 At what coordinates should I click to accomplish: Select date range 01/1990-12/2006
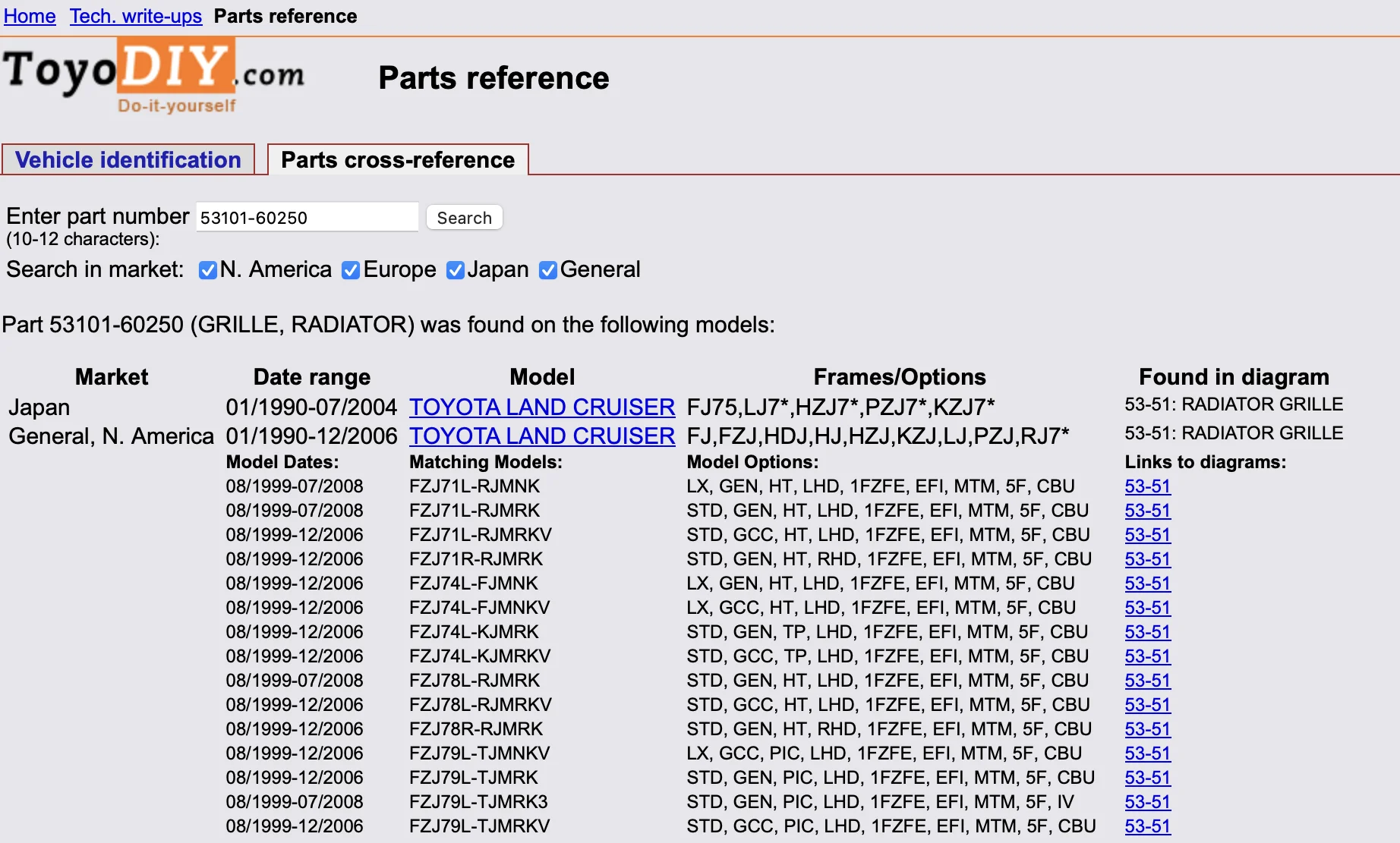pyautogui.click(x=311, y=436)
